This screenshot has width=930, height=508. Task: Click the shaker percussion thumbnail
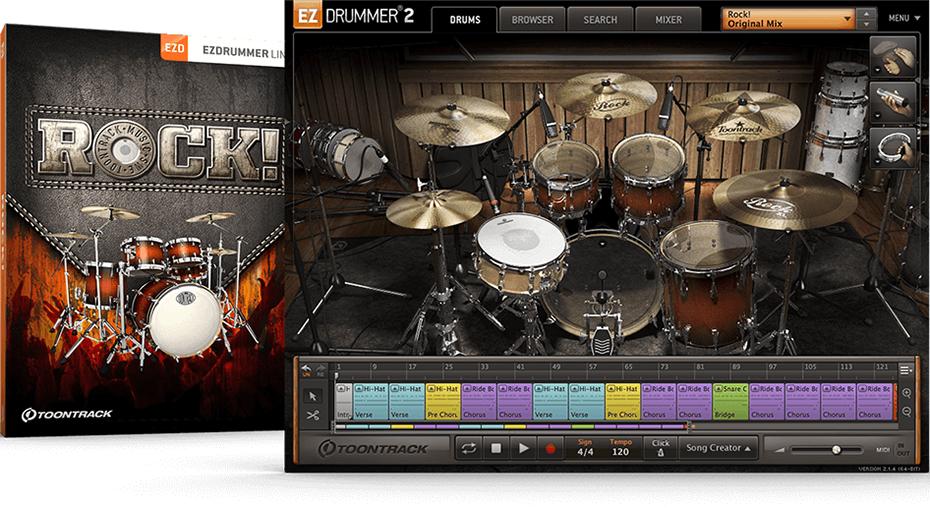(893, 102)
